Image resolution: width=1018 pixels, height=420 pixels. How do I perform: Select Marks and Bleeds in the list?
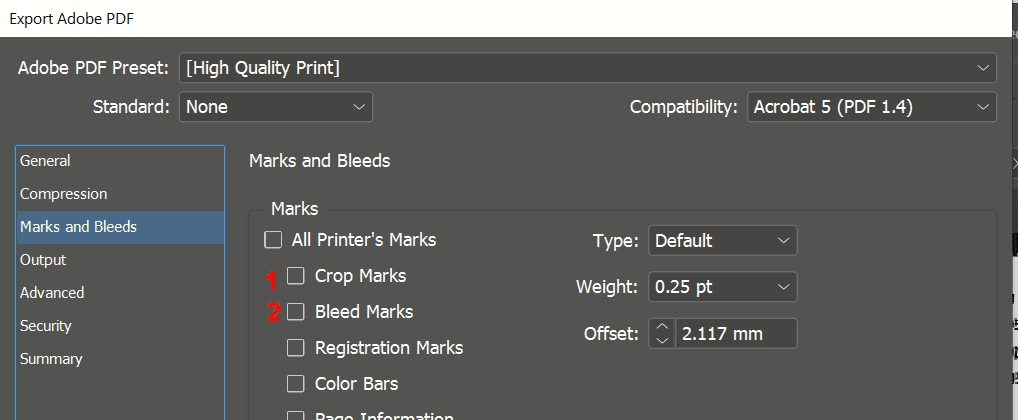tap(79, 227)
